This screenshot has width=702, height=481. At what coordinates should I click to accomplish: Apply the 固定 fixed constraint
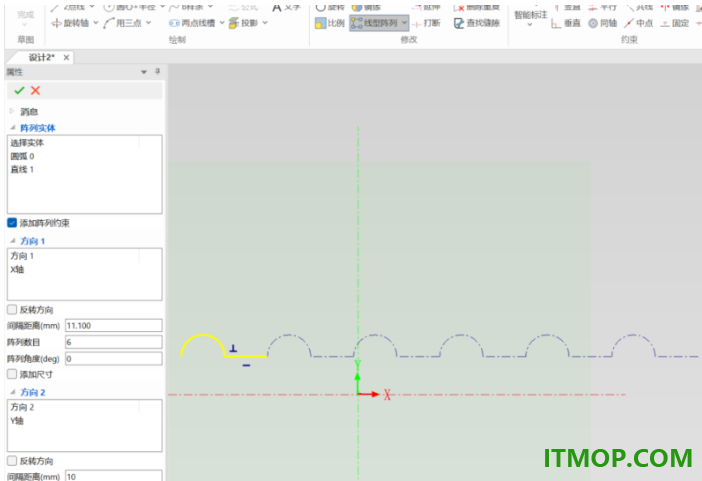(675, 23)
